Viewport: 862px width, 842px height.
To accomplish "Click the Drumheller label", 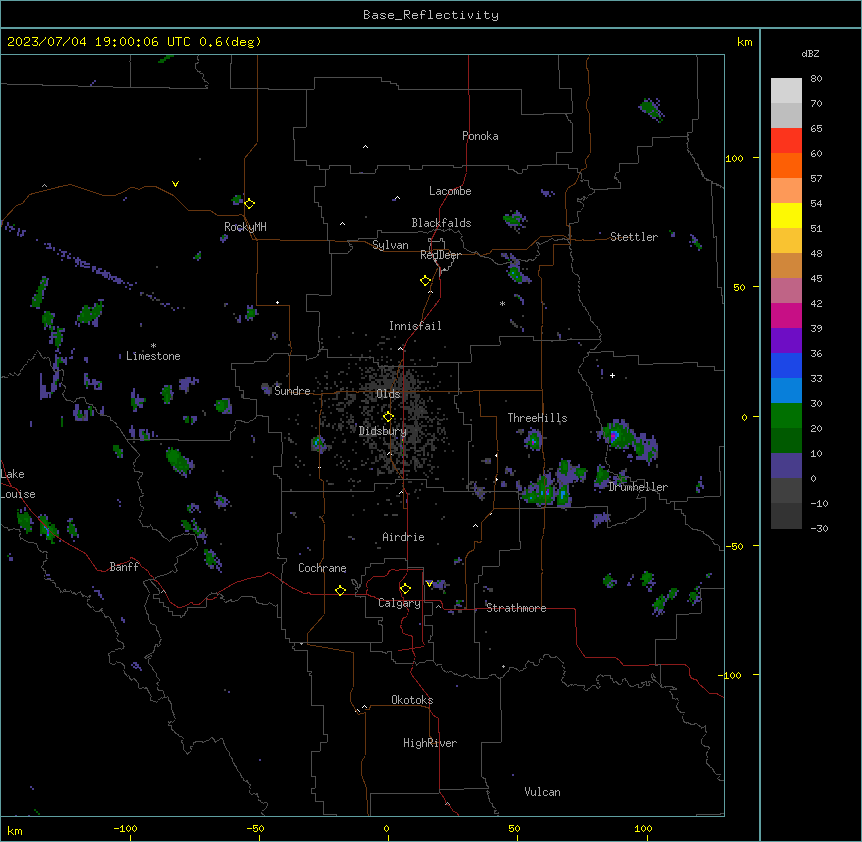I will (638, 487).
